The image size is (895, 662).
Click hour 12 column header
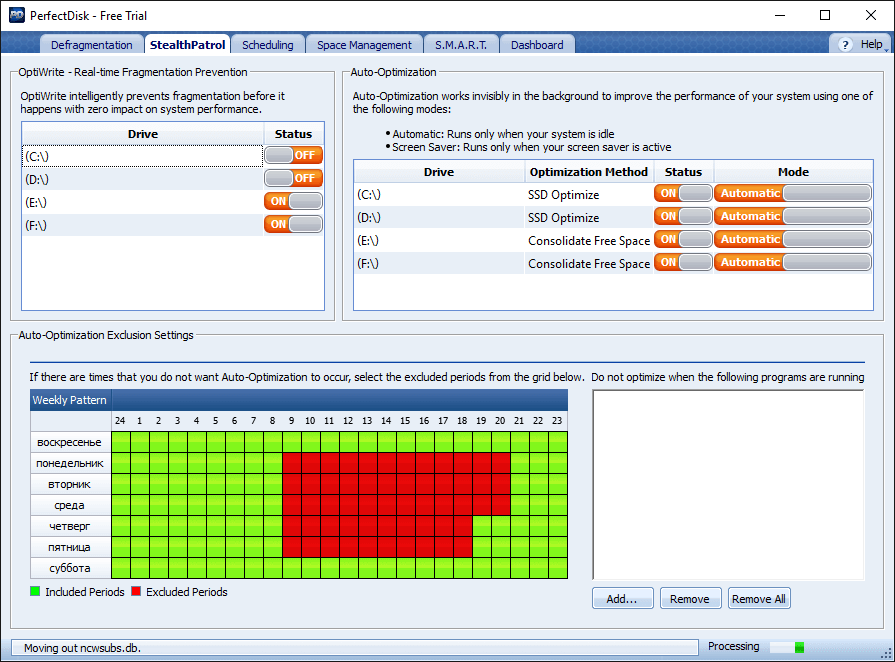coord(348,421)
